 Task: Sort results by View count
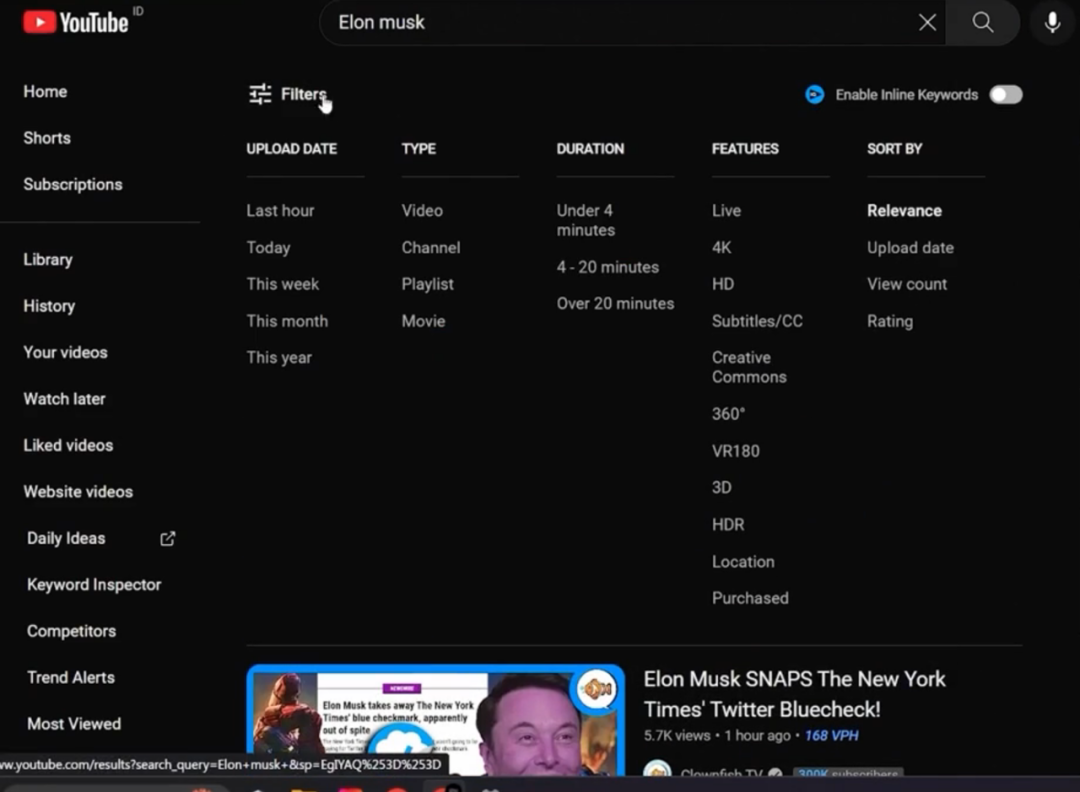[906, 284]
